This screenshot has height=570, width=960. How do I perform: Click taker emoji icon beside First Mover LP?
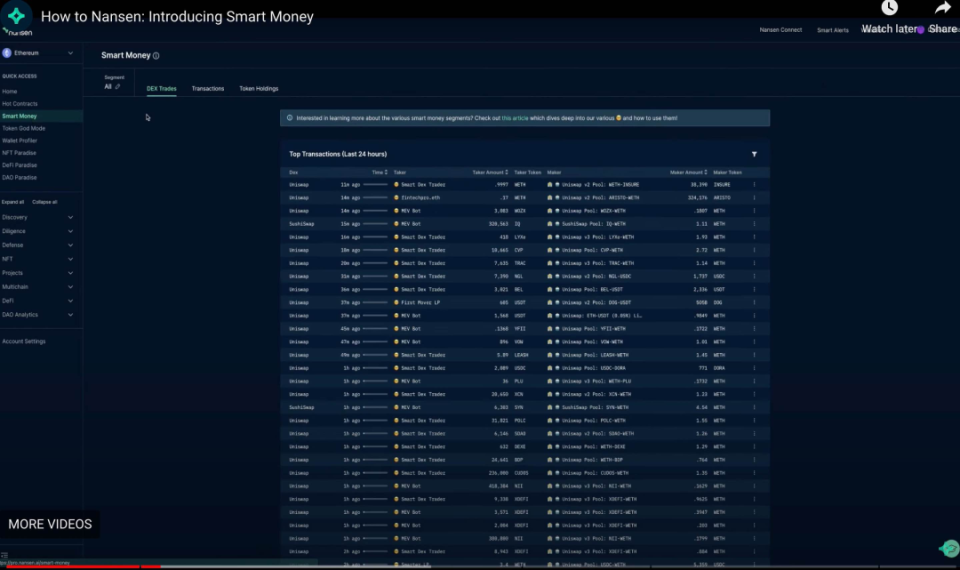point(396,302)
